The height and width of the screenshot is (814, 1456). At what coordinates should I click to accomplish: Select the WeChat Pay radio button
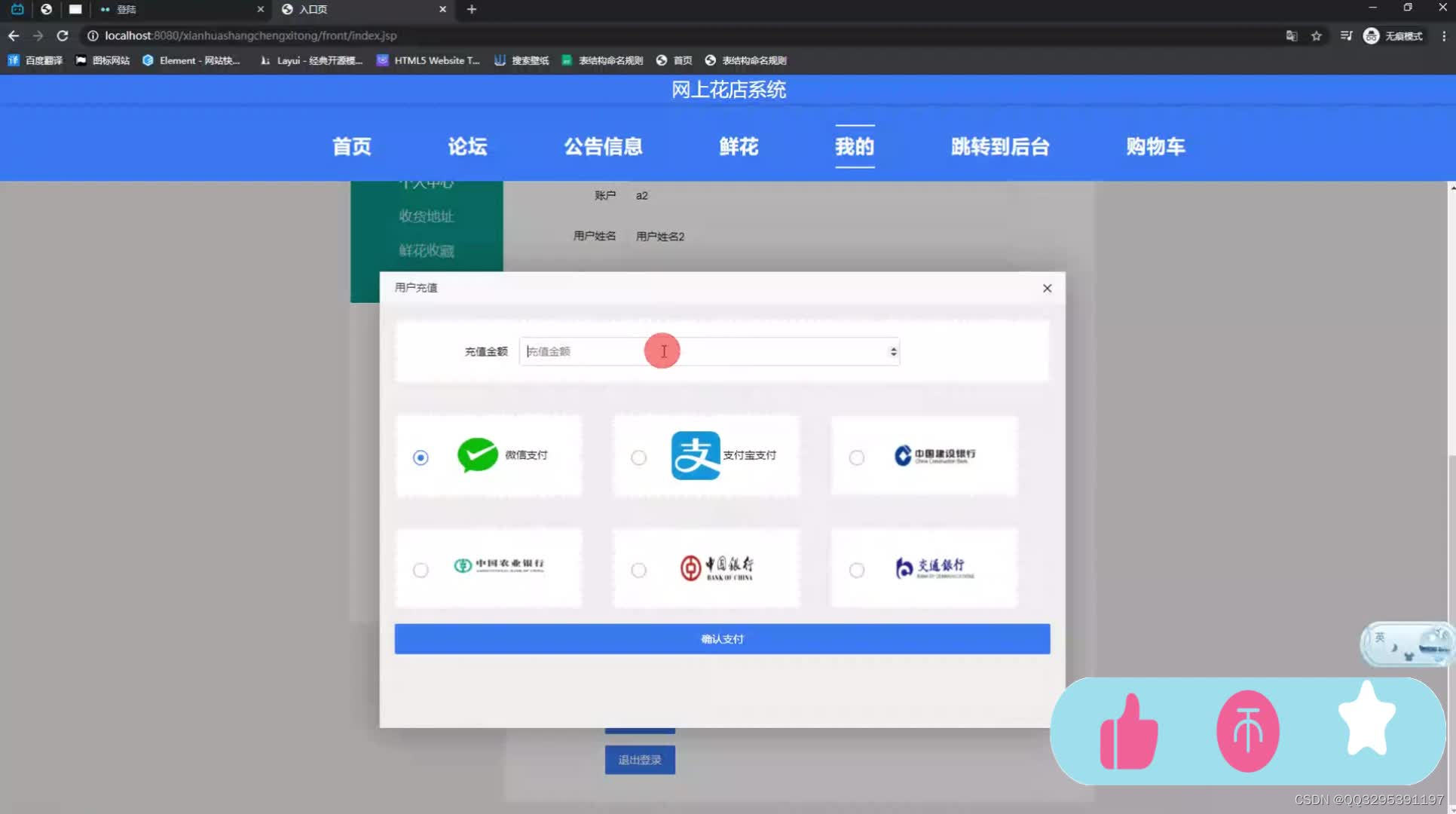[x=421, y=457]
